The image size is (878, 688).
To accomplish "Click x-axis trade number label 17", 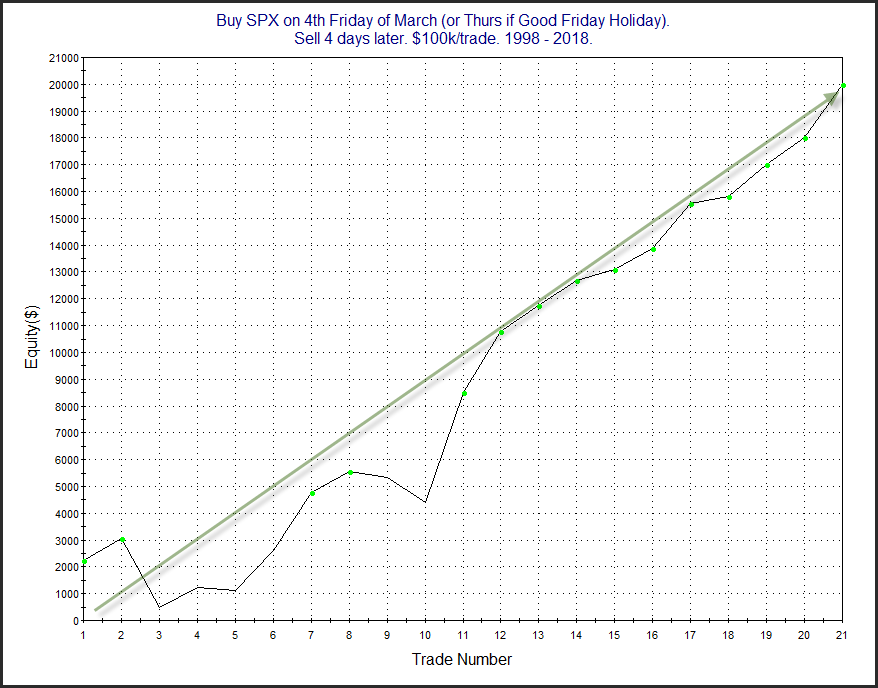I will pyautogui.click(x=692, y=633).
